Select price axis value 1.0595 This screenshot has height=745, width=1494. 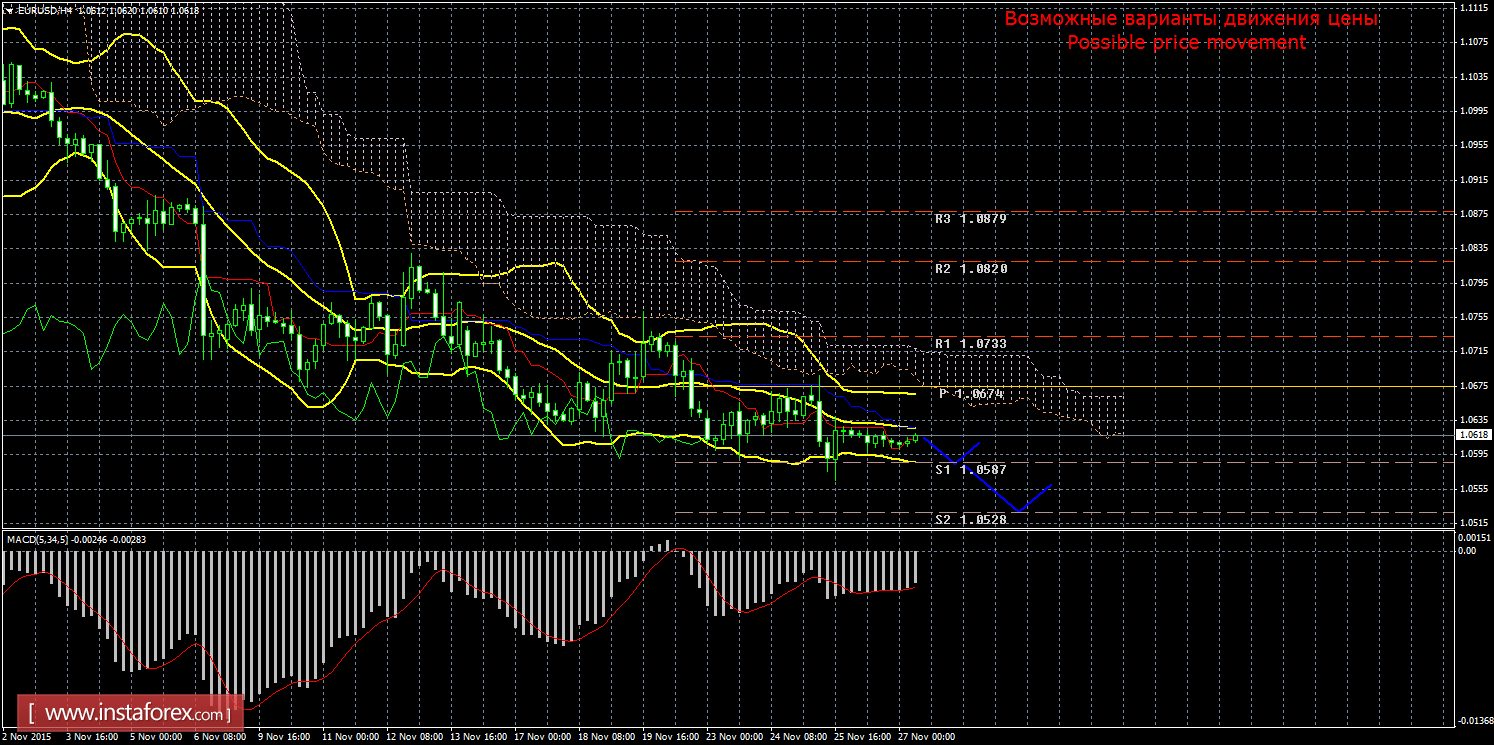(x=1474, y=454)
